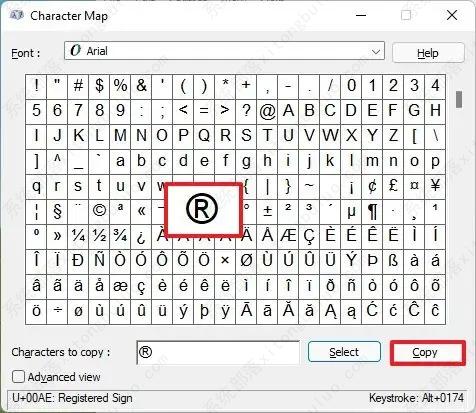
Task: Open the Font dropdown list
Action: [224, 51]
